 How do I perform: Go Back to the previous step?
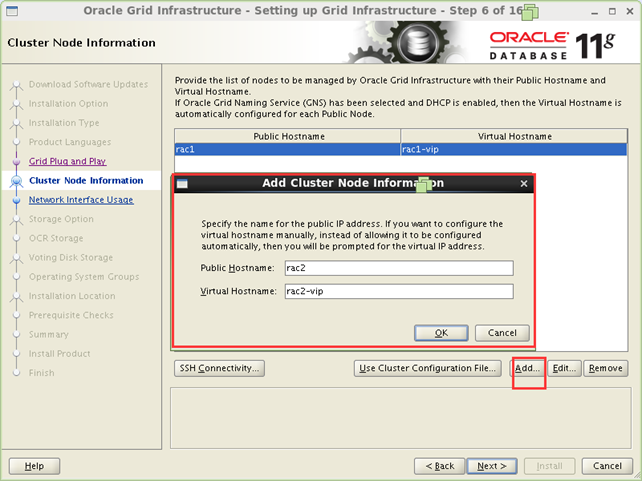pyautogui.click(x=439, y=466)
